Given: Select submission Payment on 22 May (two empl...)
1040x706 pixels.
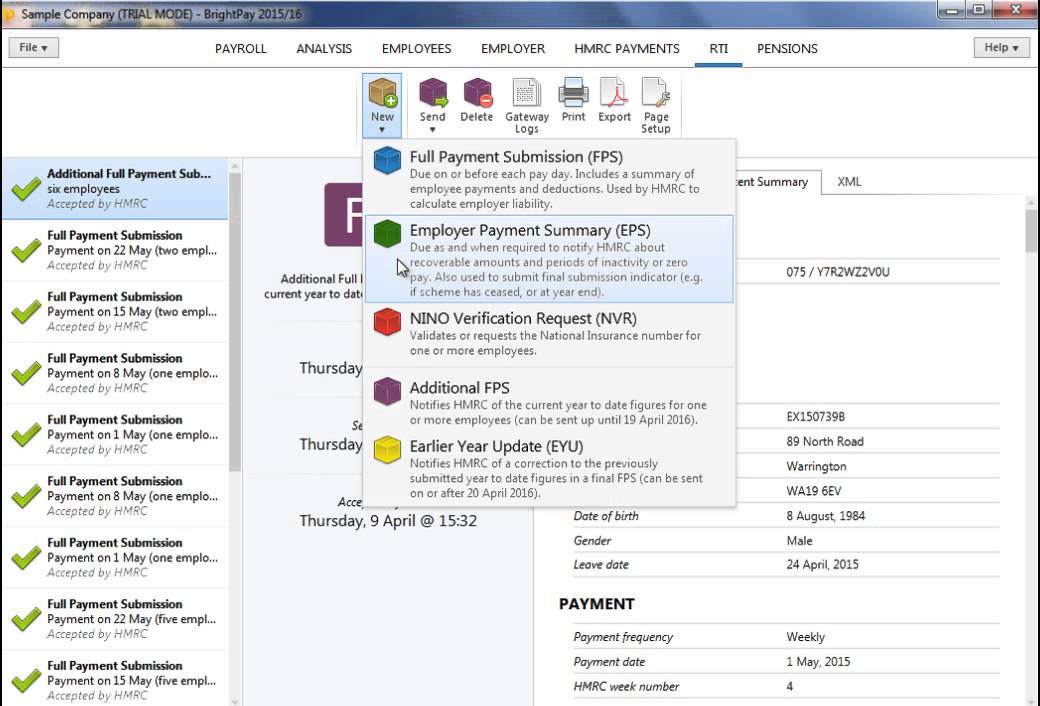Looking at the screenshot, I should 115,250.
